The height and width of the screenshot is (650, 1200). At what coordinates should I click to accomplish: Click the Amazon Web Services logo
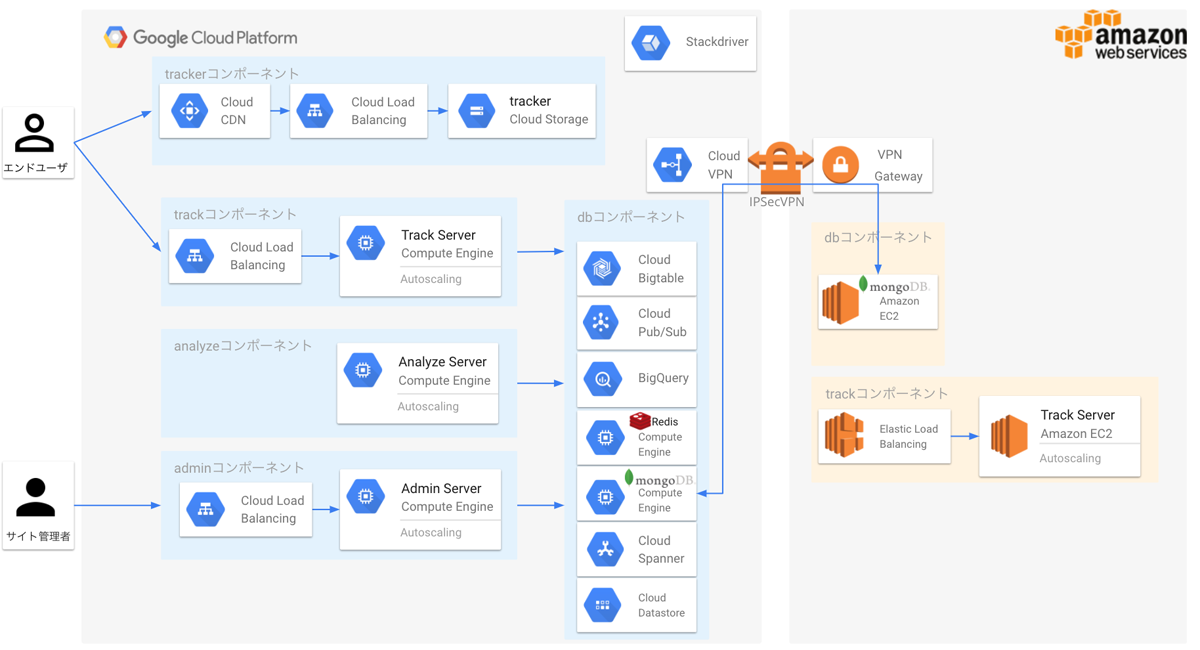[1121, 35]
